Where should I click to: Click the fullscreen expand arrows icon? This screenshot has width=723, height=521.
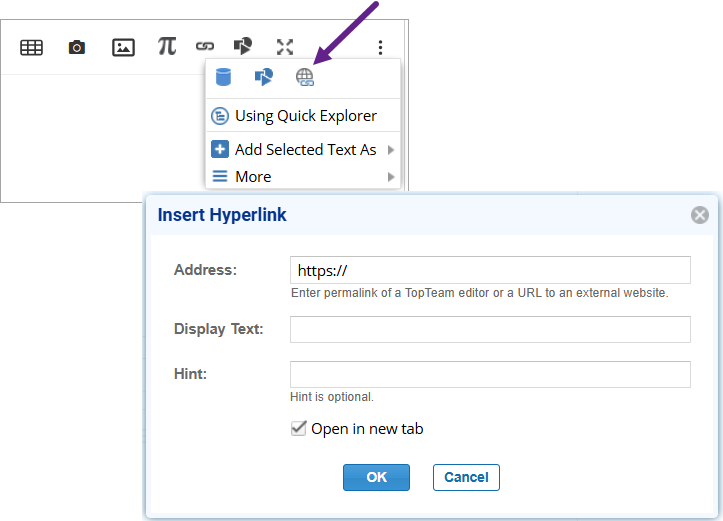tap(285, 47)
